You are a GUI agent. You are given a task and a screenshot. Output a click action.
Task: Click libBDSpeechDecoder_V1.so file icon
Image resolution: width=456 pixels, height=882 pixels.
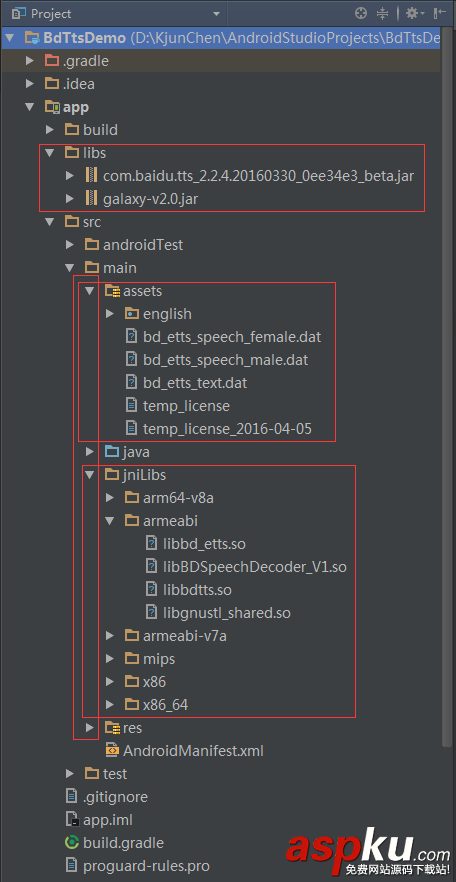point(152,567)
